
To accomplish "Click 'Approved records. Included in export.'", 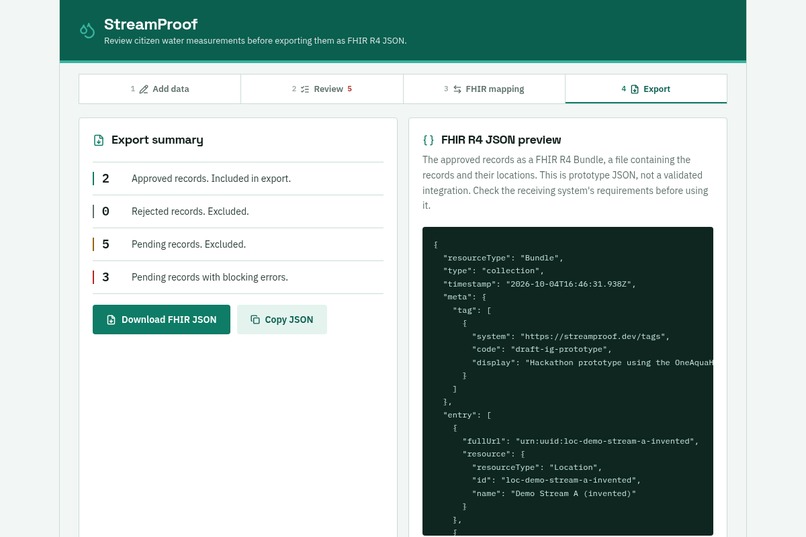I will [x=211, y=178].
